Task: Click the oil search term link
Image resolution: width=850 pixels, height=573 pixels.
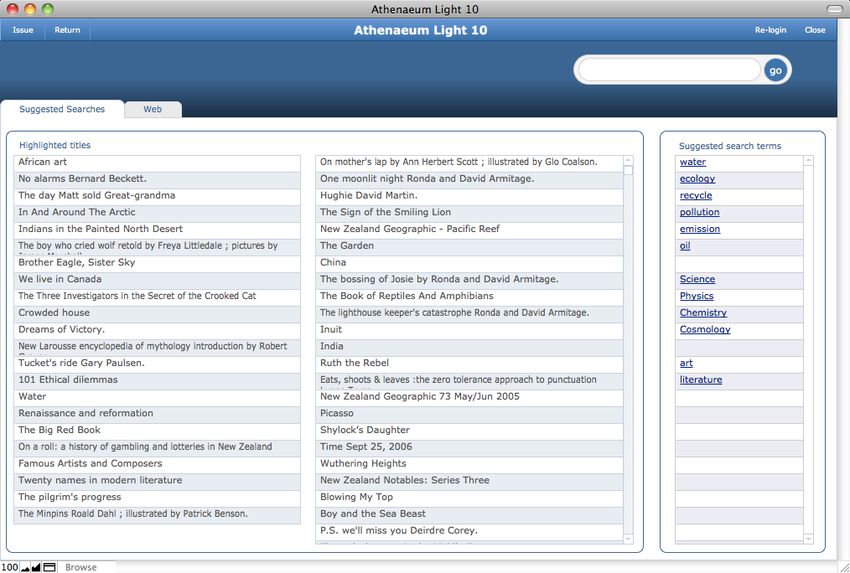Action: click(x=685, y=246)
